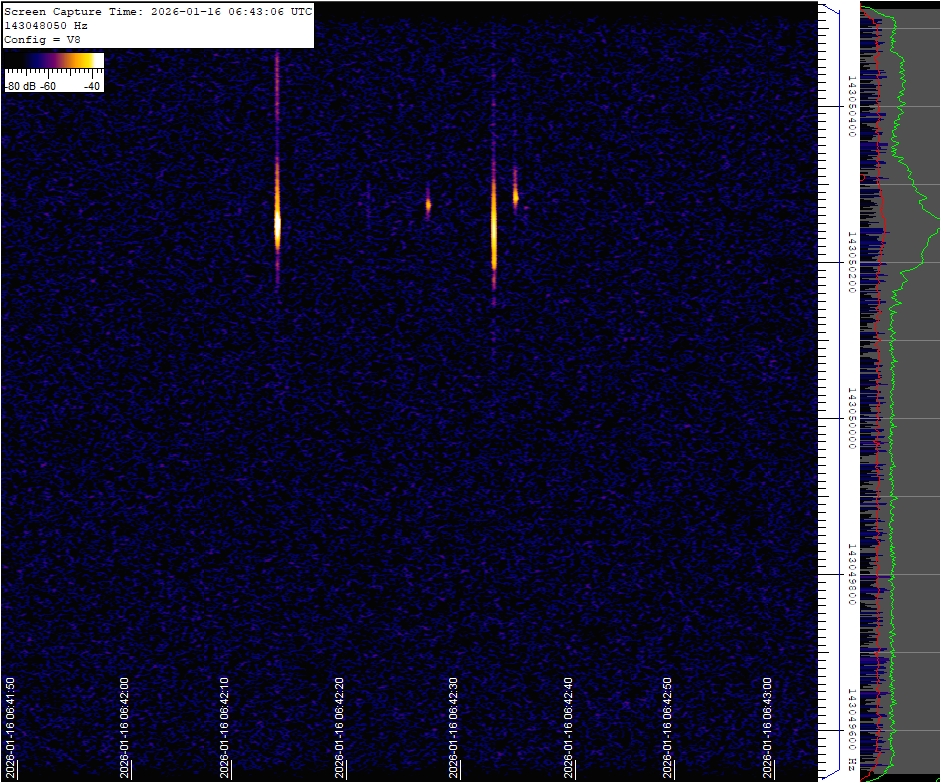941x783 pixels.
Task: Click the 143050000 frequency axis label
Action: [x=851, y=418]
